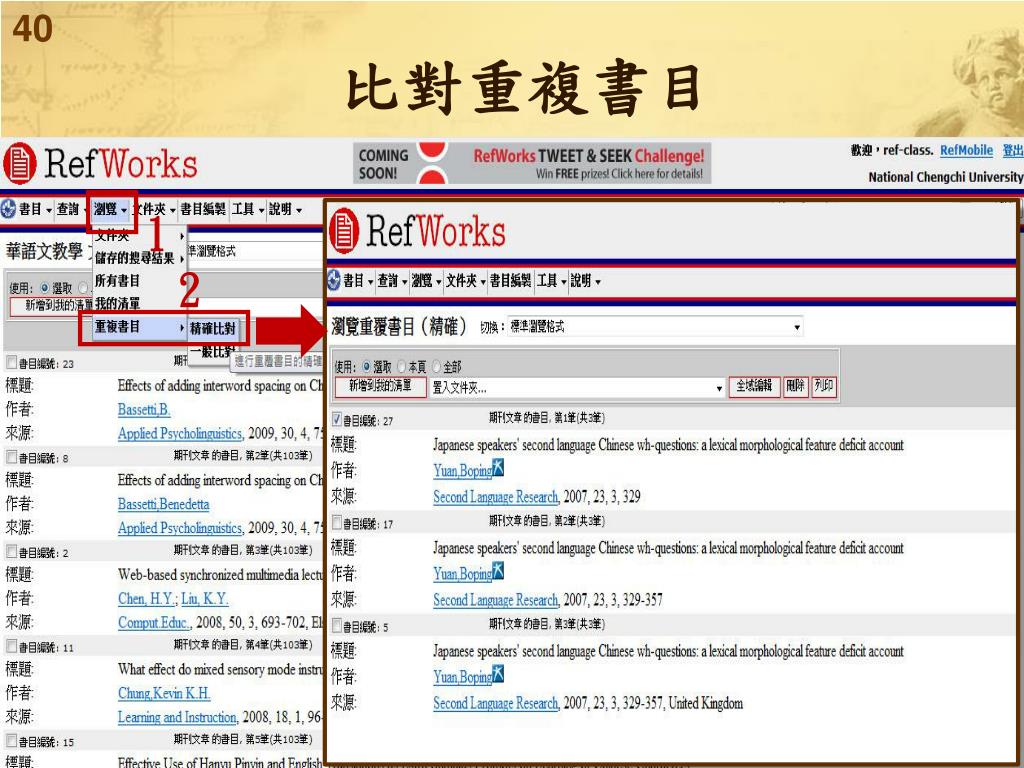The height and width of the screenshot is (768, 1024).
Task: Open the Yuan,Boping author link in record 17
Action: pyautogui.click(x=462, y=573)
